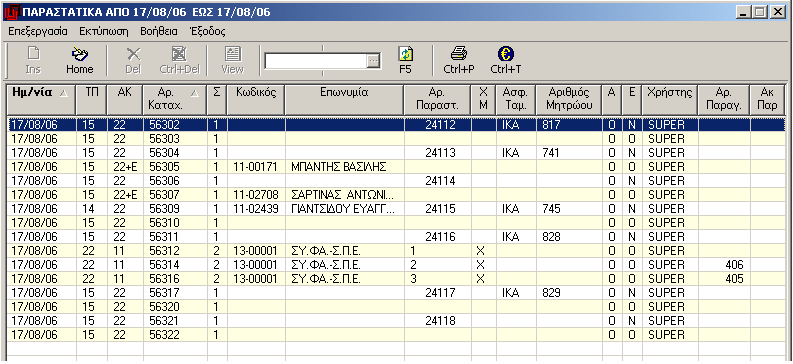The height and width of the screenshot is (364, 793).
Task: Sort by Ημ/νία column sort arrow
Action: (x=64, y=94)
